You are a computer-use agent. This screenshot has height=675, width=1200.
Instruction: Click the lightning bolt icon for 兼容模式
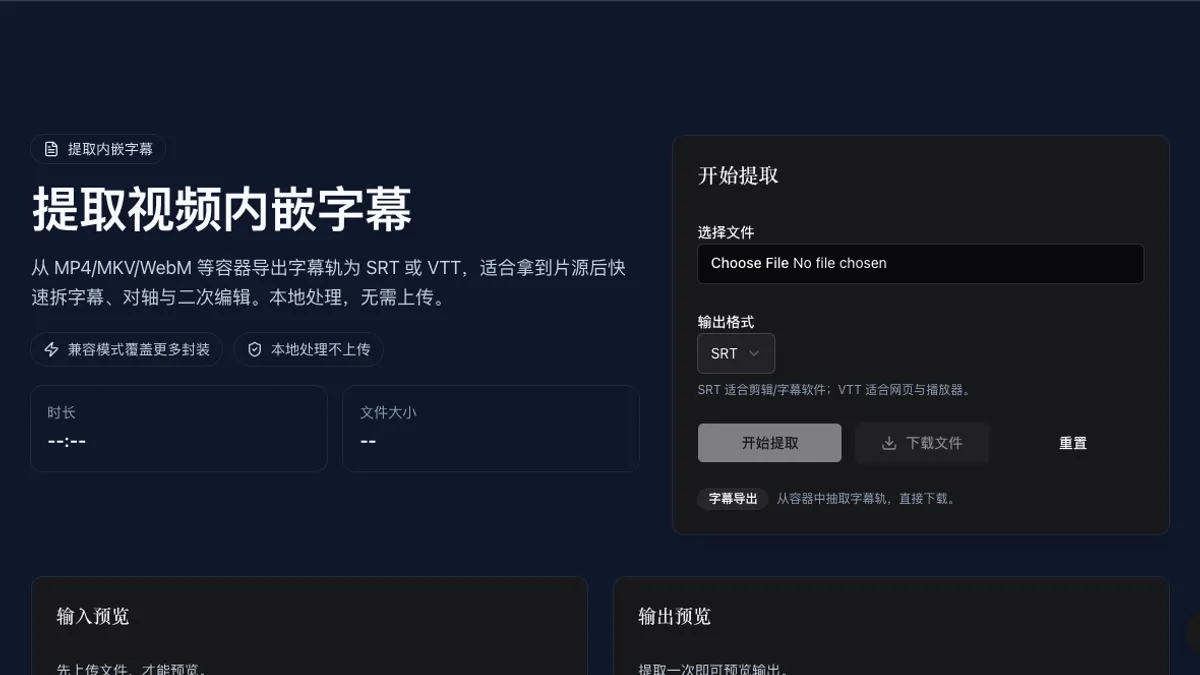tap(51, 349)
